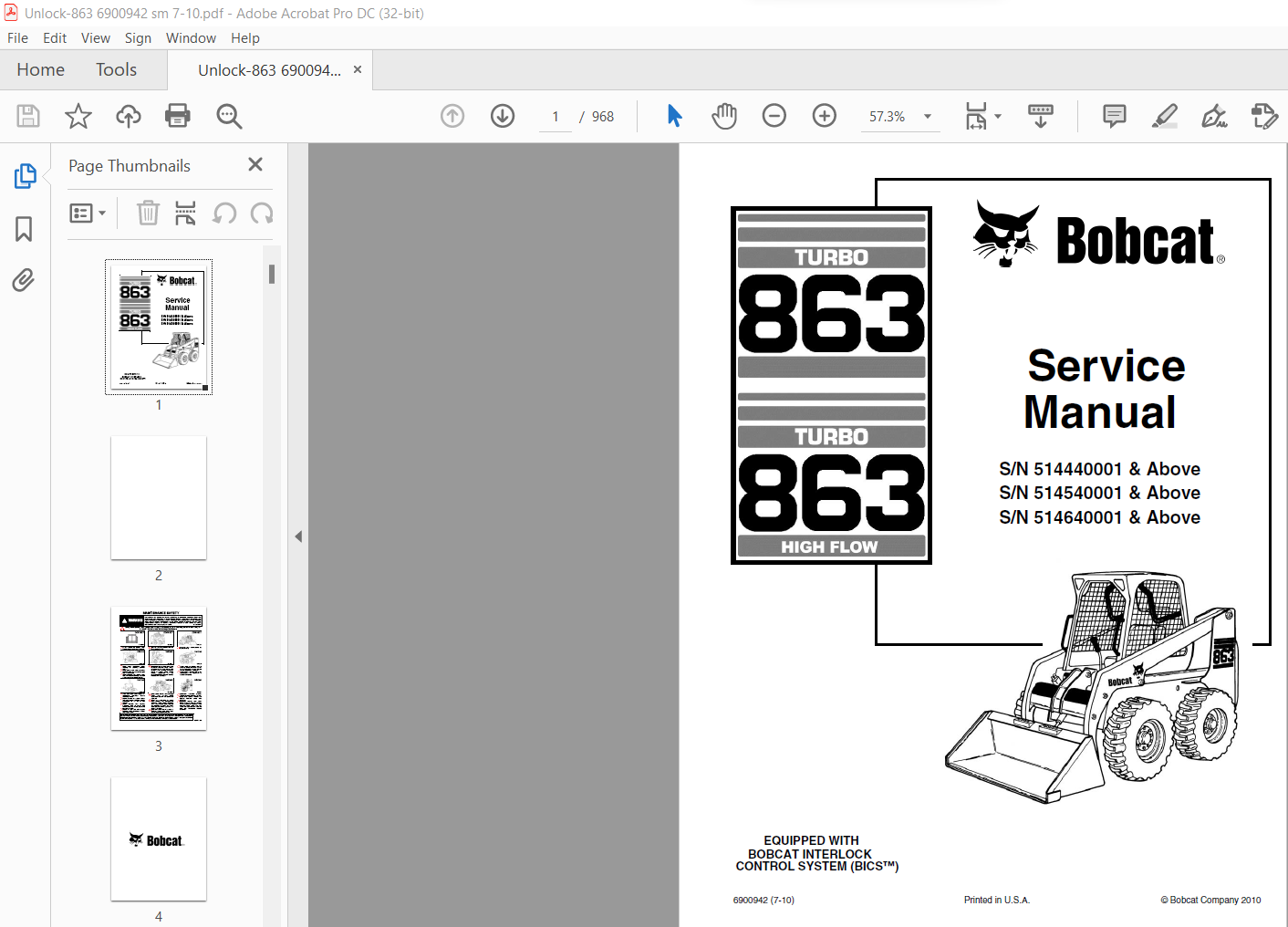Select page 4 Bobcat logo thumbnail

tap(159, 839)
